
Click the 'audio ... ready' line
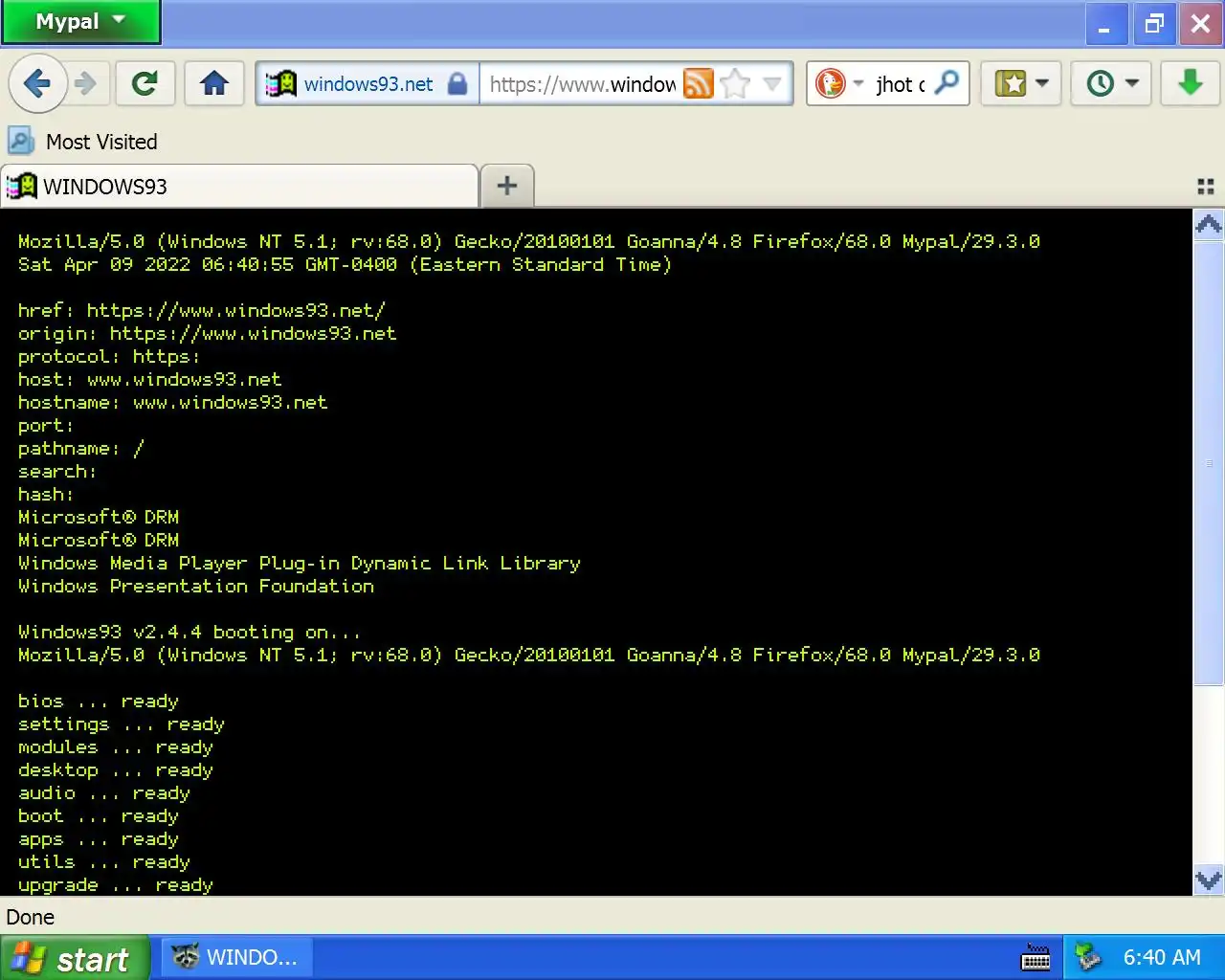pyautogui.click(x=104, y=792)
